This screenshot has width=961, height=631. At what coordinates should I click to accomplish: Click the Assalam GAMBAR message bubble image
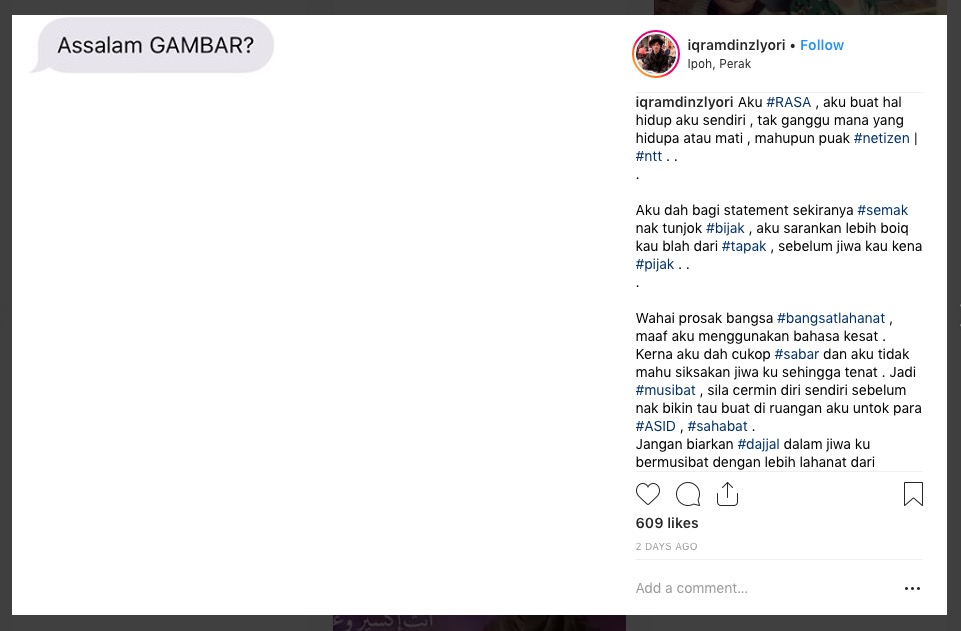[x=152, y=45]
